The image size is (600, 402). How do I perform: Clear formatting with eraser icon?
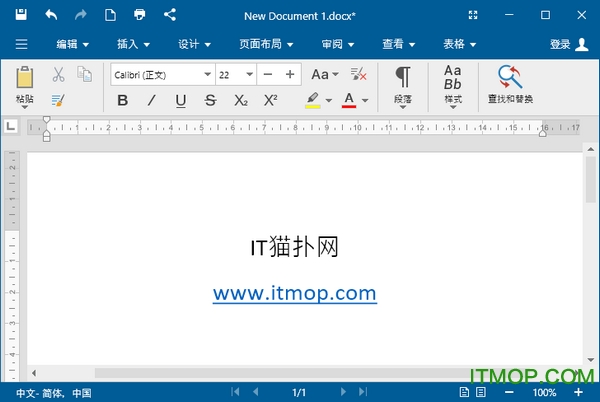[x=359, y=74]
